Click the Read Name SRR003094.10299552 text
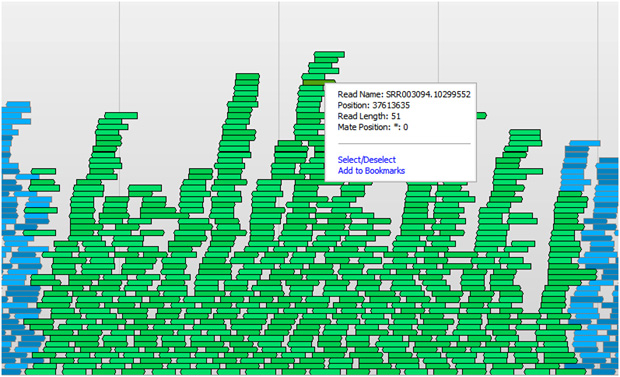Viewport: 620px width, 377px height. 404,94
